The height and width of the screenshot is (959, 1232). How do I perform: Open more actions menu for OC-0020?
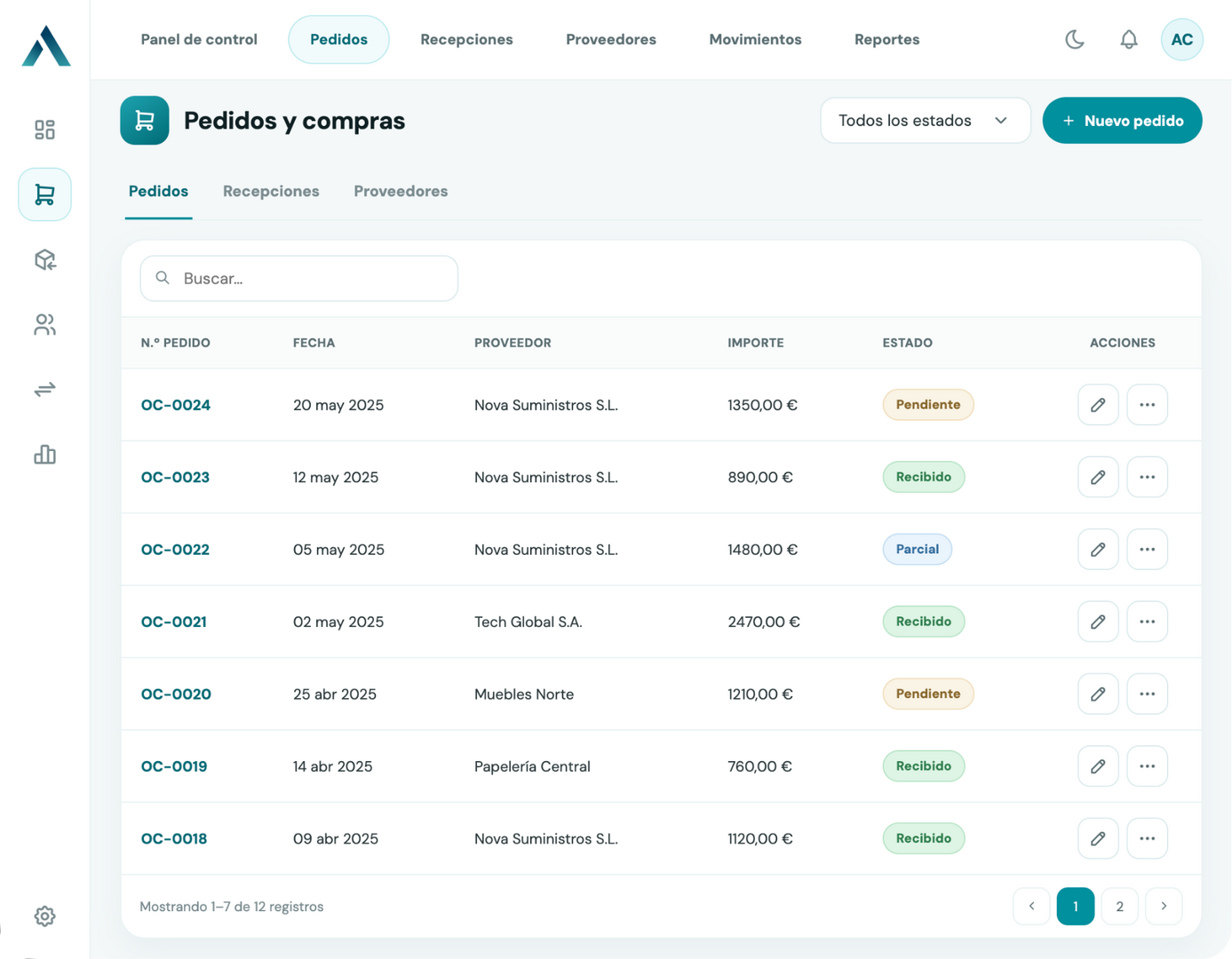1148,694
